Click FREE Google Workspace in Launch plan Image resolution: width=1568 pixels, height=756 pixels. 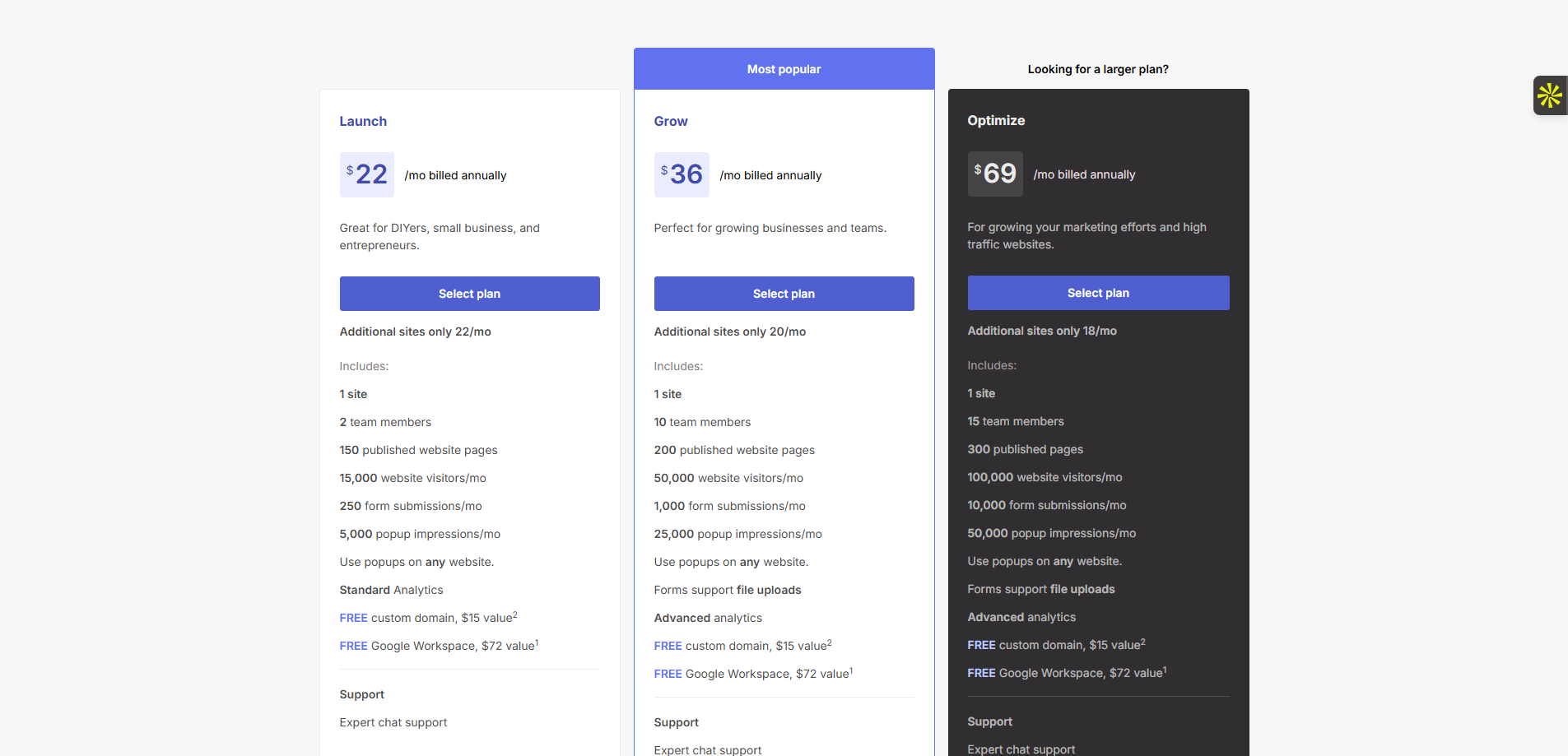[x=439, y=646]
